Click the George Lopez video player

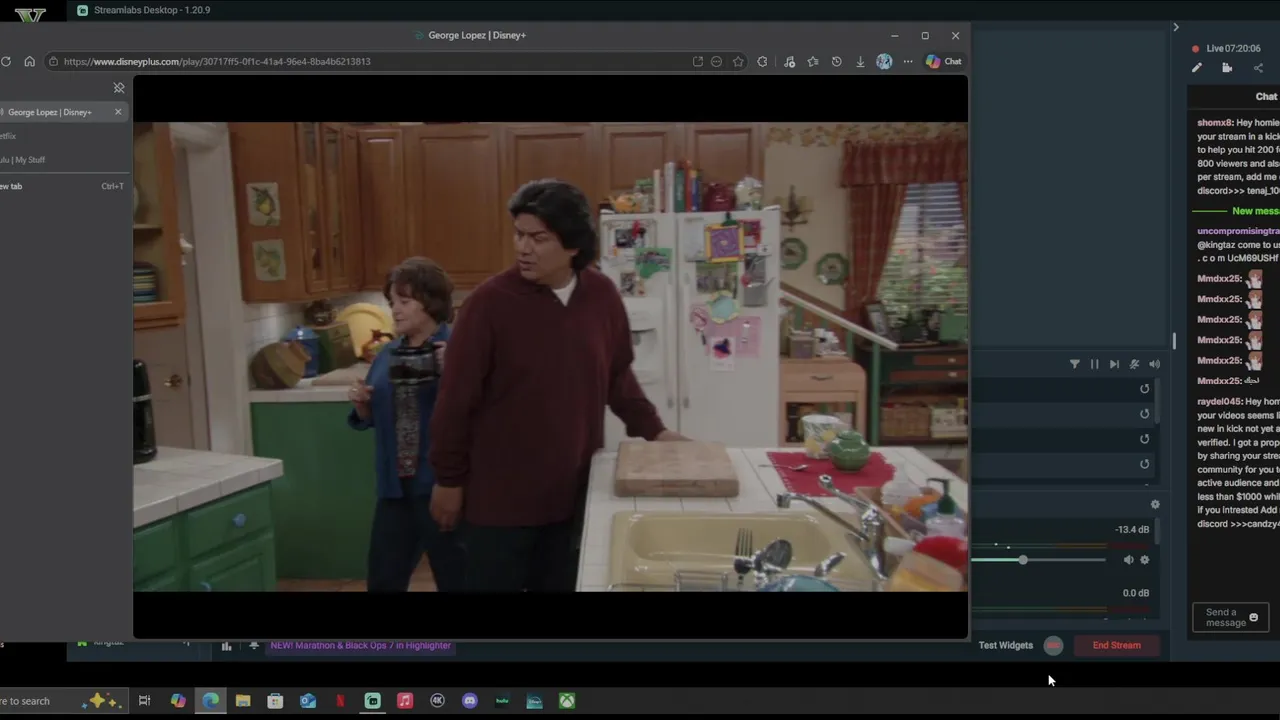(550, 357)
